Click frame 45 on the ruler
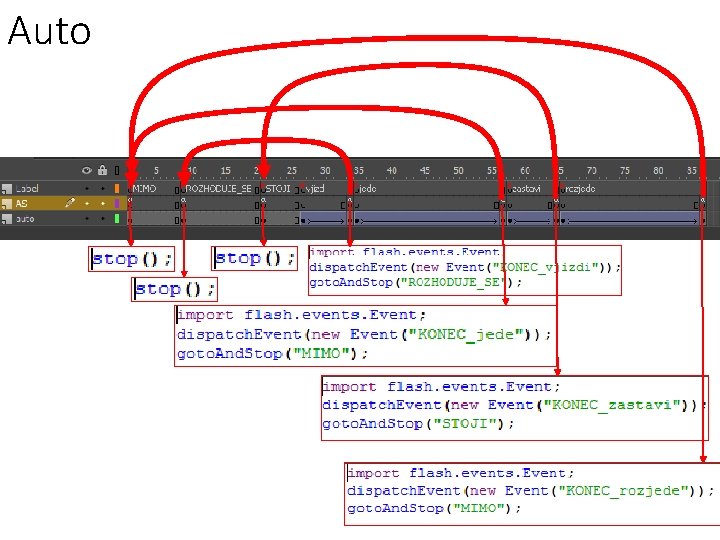 click(425, 170)
